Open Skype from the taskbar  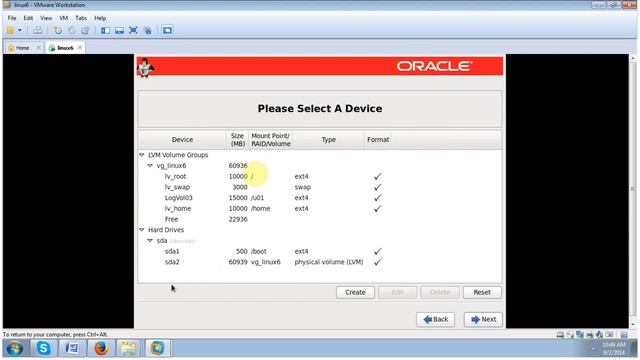[x=43, y=349]
